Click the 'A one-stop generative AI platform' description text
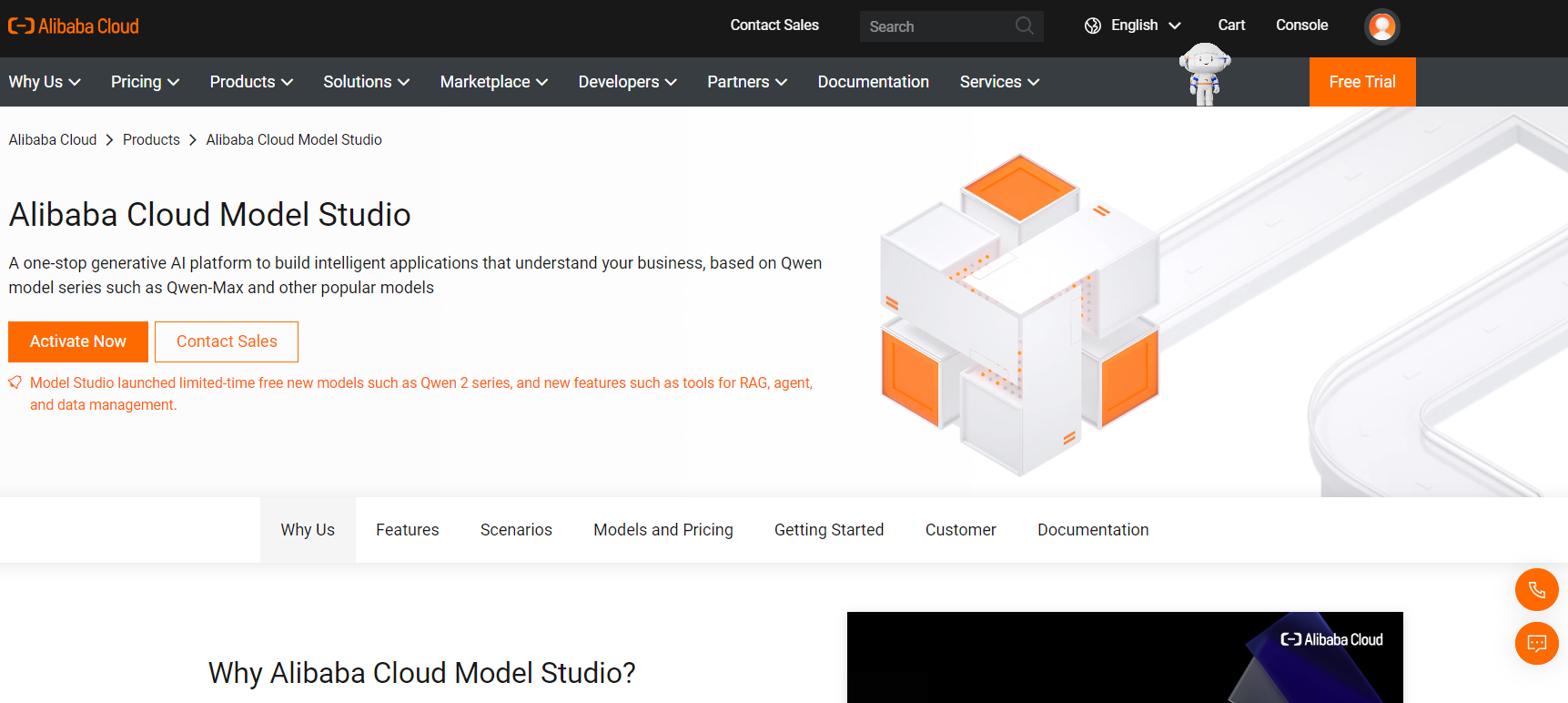Image resolution: width=1568 pixels, height=703 pixels. click(415, 275)
